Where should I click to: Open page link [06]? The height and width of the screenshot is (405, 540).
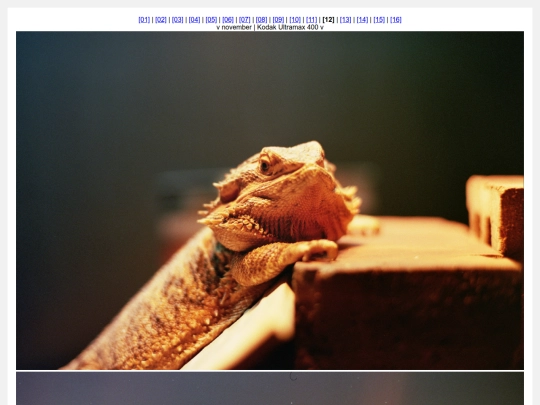click(x=228, y=20)
